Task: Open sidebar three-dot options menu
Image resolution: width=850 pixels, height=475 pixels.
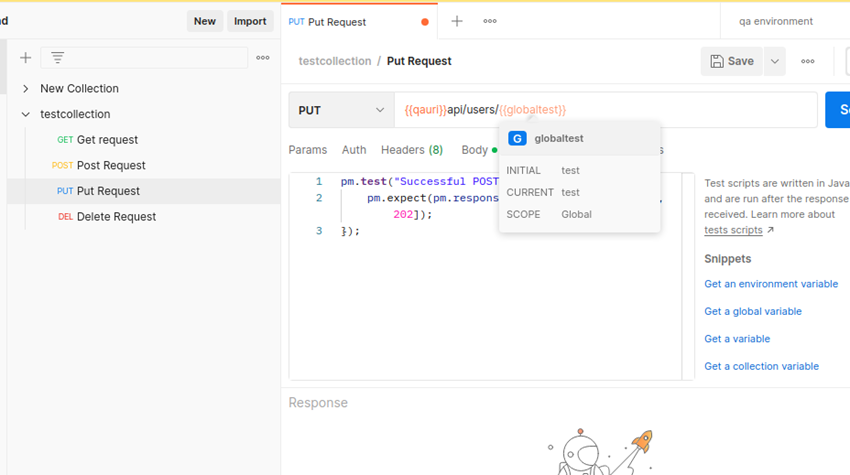Action: tap(263, 58)
